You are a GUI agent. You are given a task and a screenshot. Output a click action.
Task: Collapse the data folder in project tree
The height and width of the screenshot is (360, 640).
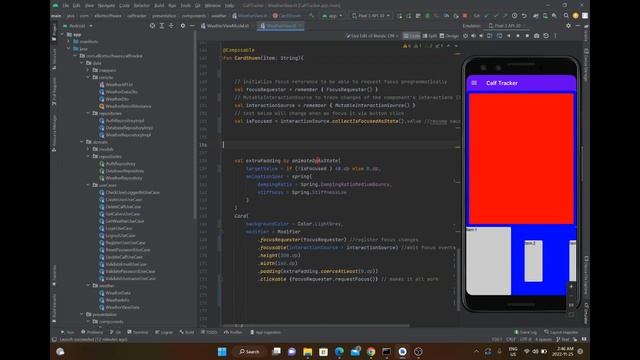pos(82,63)
